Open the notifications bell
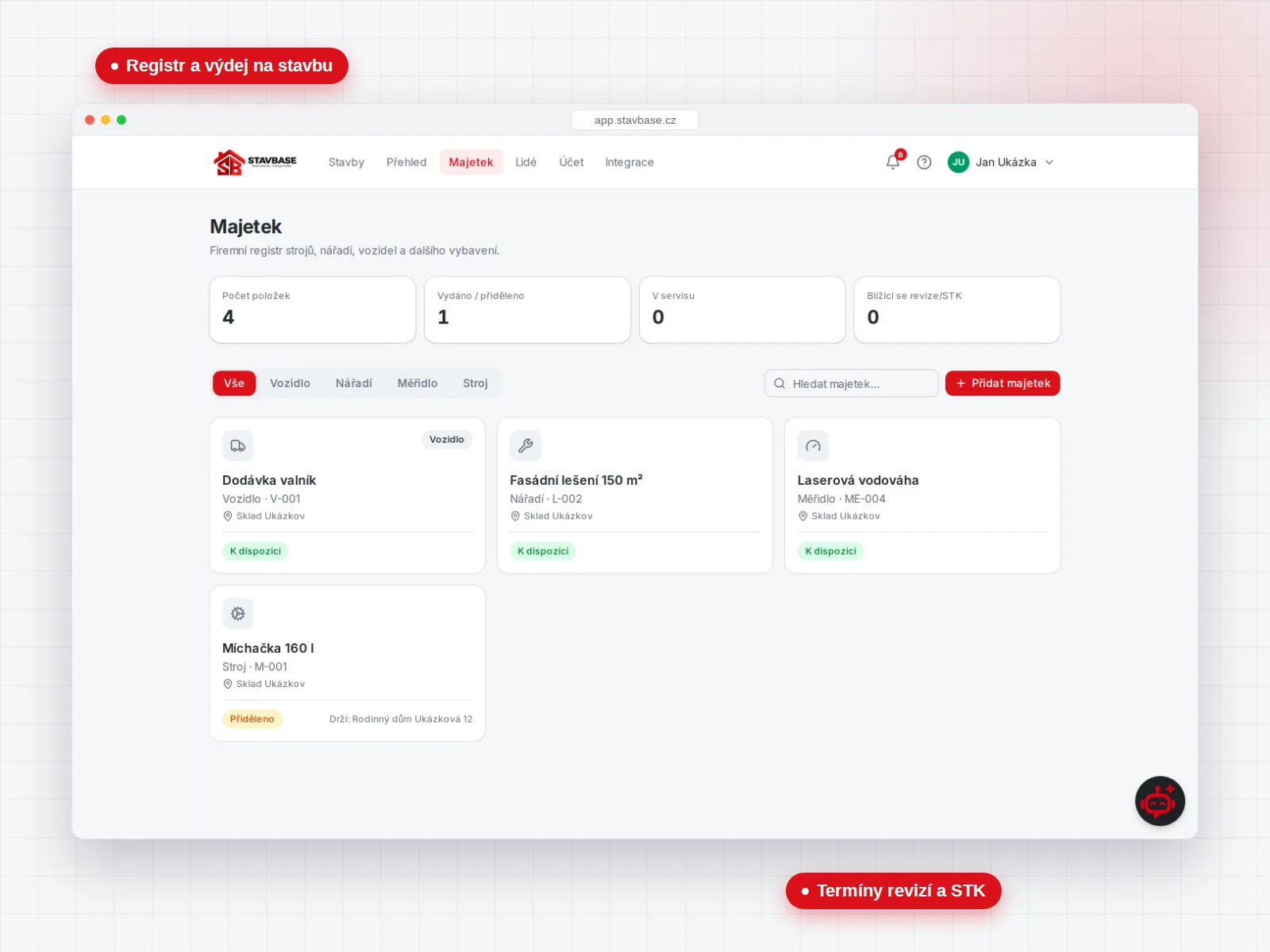Image resolution: width=1270 pixels, height=952 pixels. (893, 162)
